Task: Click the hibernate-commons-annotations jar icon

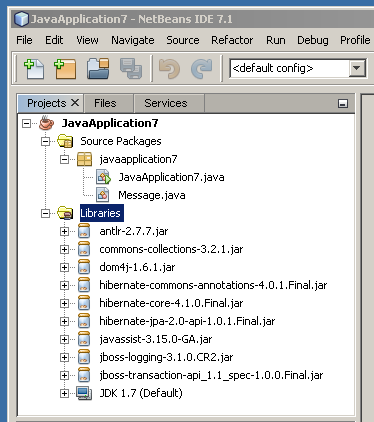Action: point(84,285)
